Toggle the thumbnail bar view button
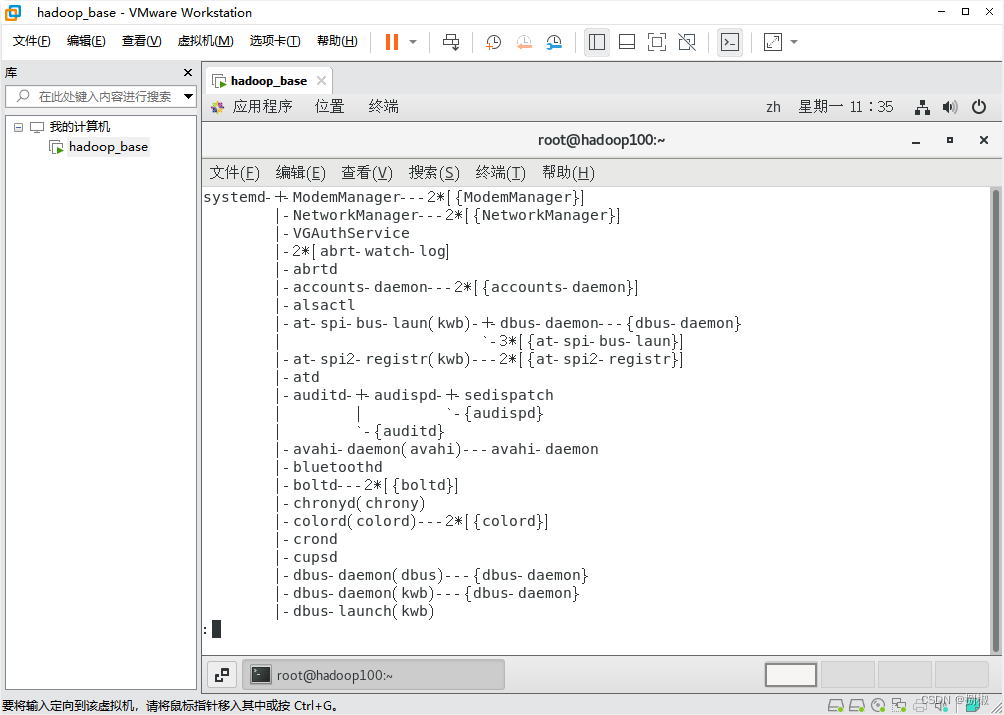1004x715 pixels. point(627,42)
